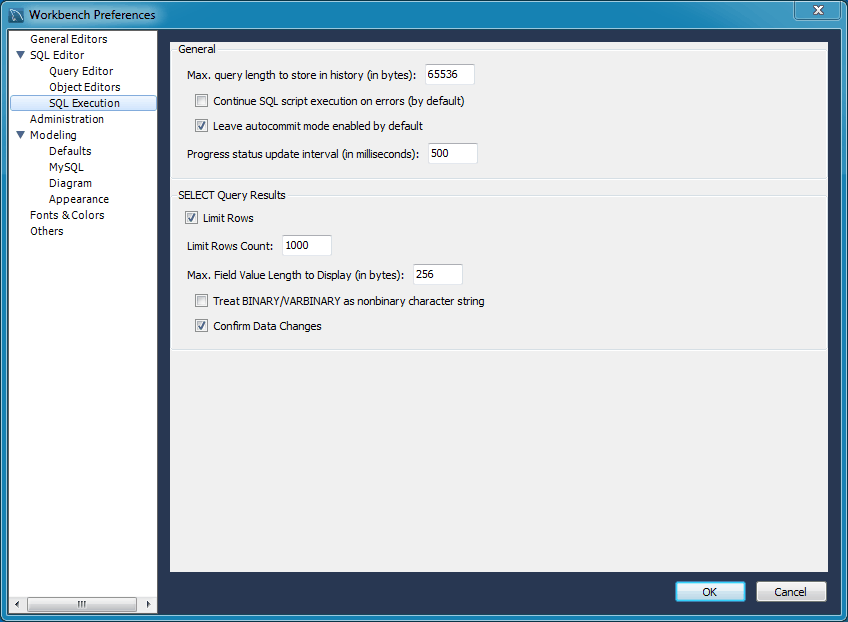Collapse the Modeling tree node
Screen dimensions: 848x622
coord(21,135)
